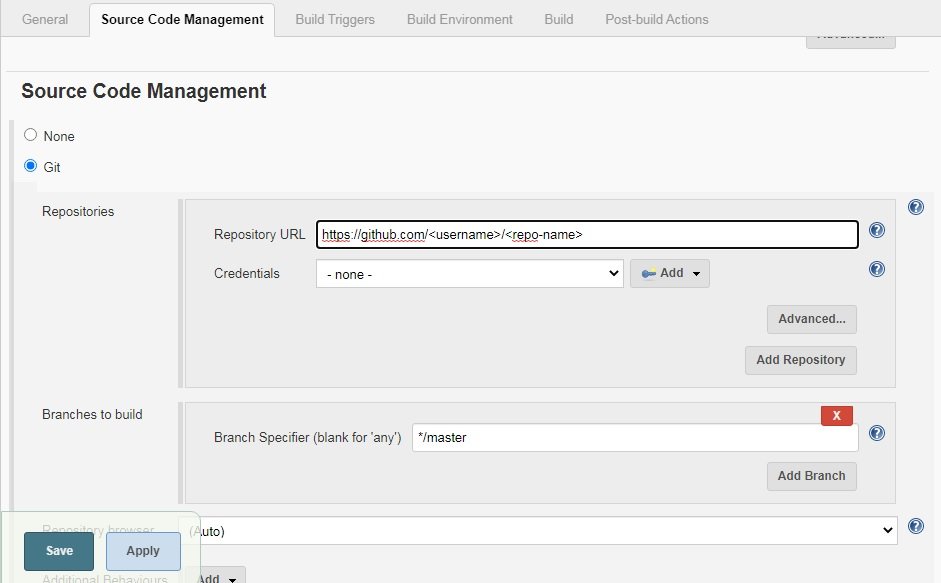Save the job configuration
Viewport: 941px width, 583px height.
tap(59, 551)
